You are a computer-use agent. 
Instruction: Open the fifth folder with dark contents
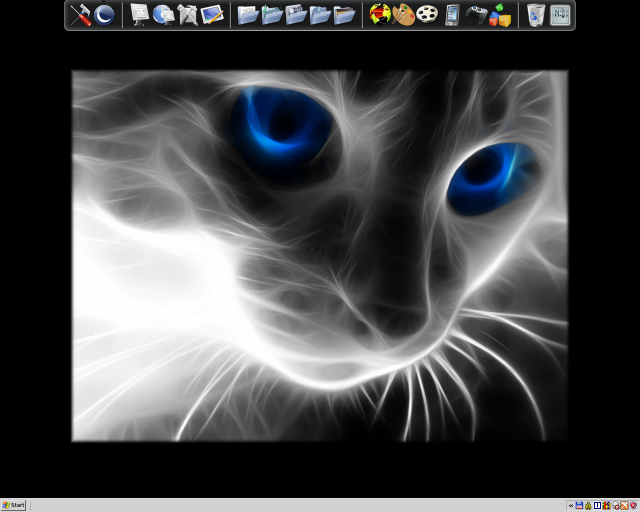pos(344,15)
